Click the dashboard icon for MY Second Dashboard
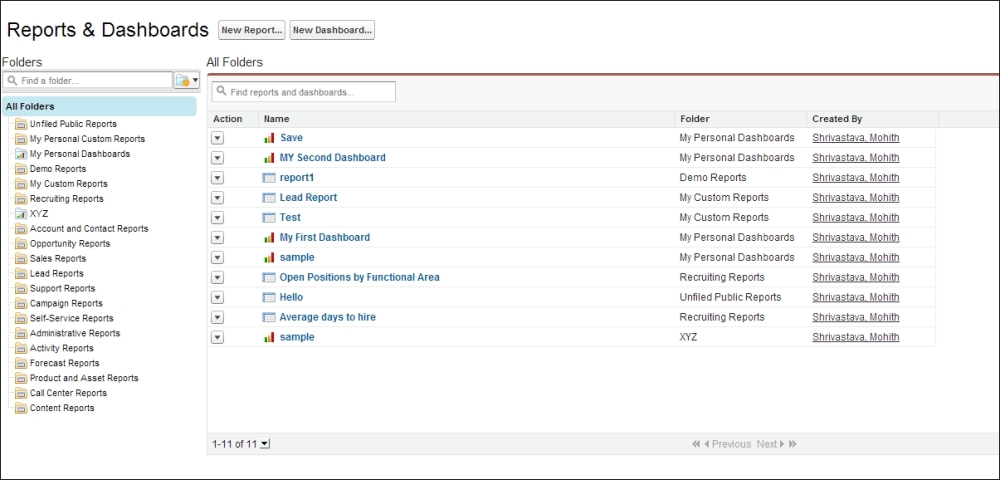 [x=268, y=158]
